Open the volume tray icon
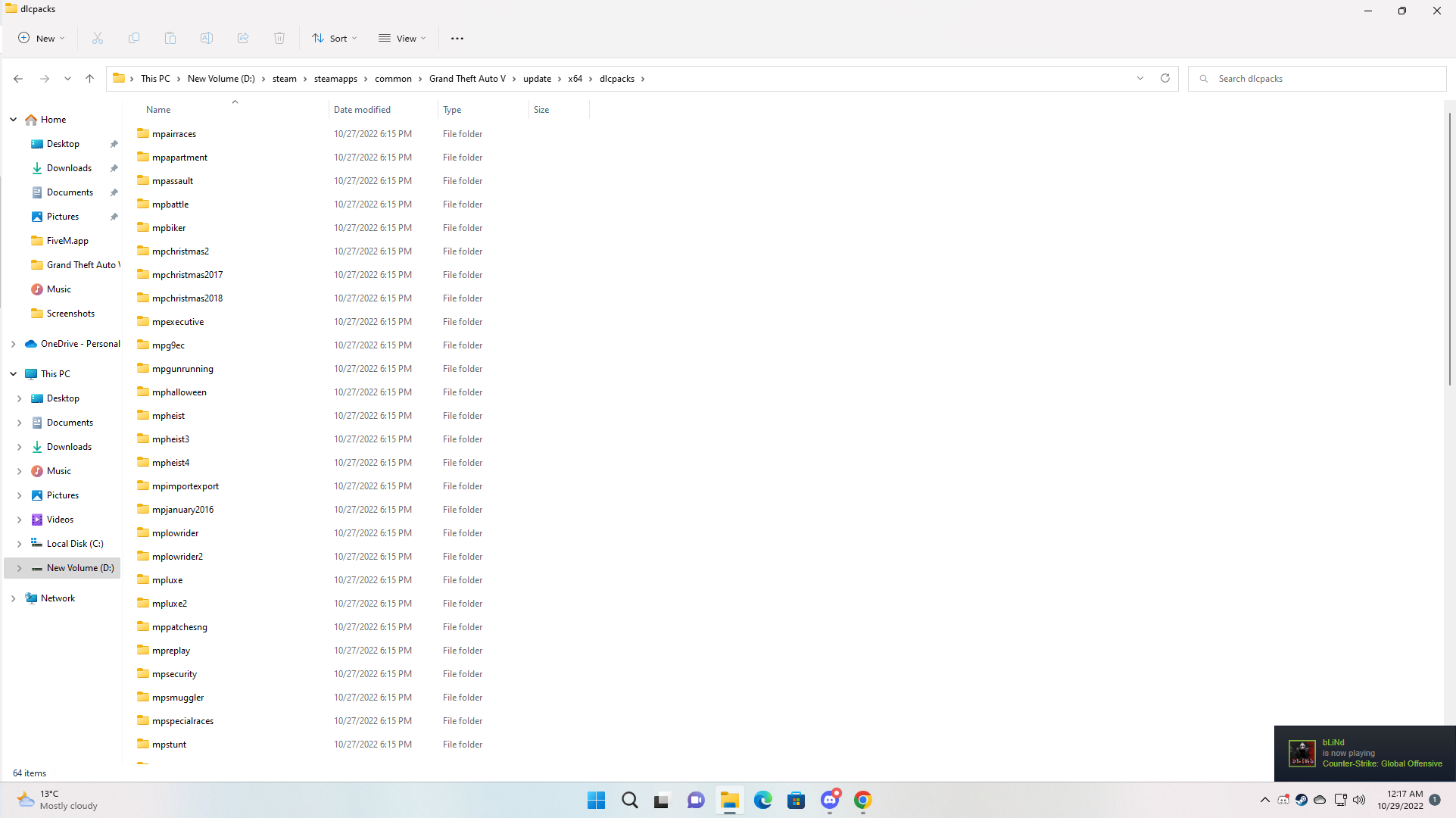Image resolution: width=1456 pixels, height=818 pixels. click(x=1359, y=800)
